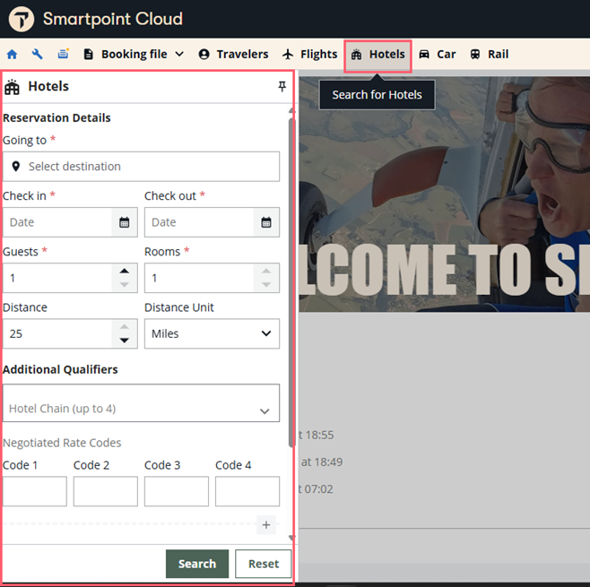Click the home icon in the toolbar
Image resolution: width=590 pixels, height=587 pixels.
click(12, 54)
